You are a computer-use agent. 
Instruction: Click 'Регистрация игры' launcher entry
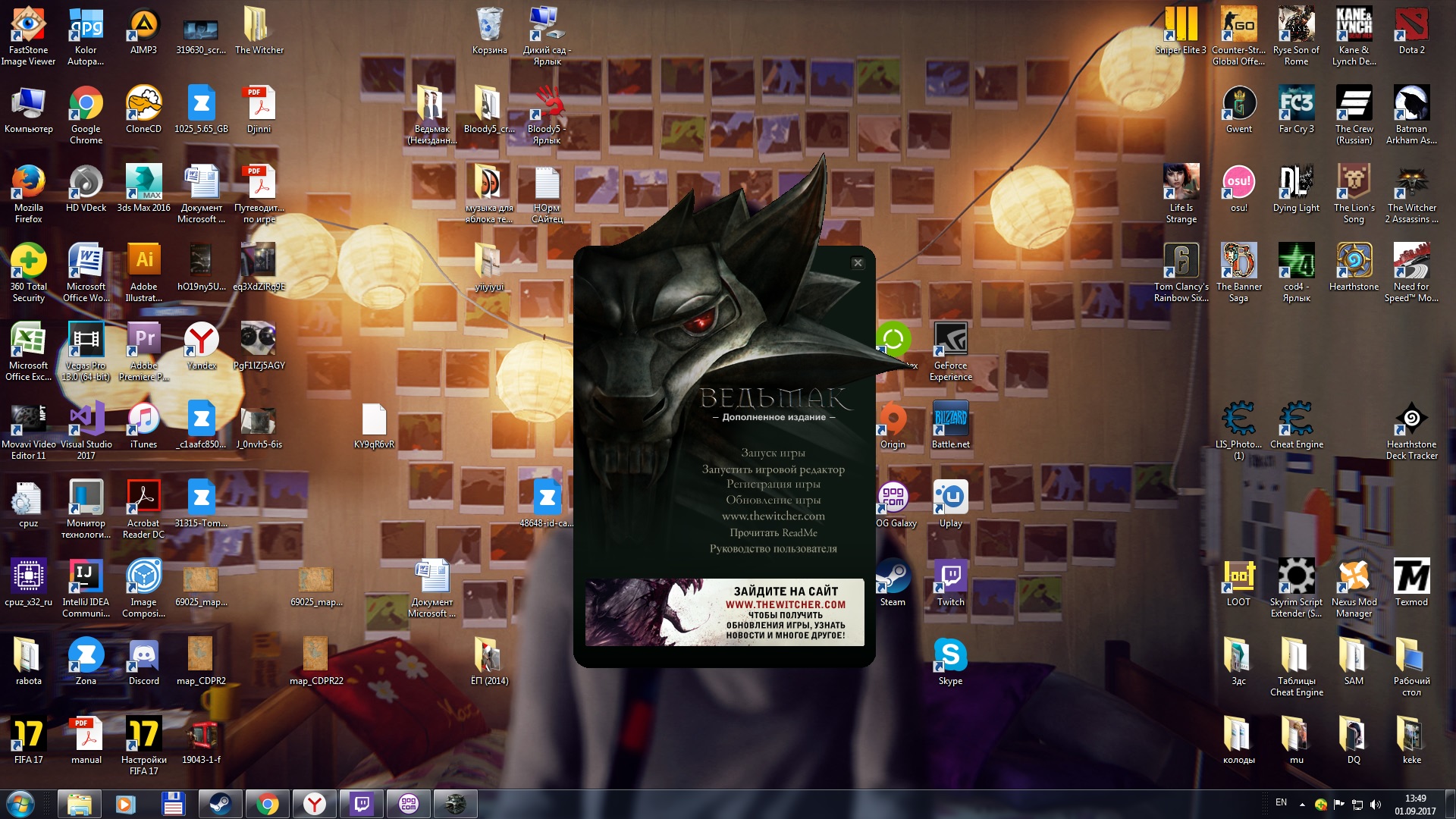(773, 484)
